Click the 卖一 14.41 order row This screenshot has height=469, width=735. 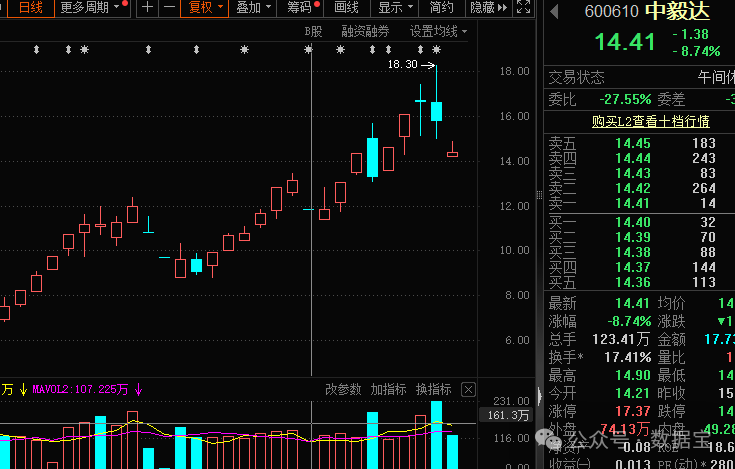tap(632, 203)
